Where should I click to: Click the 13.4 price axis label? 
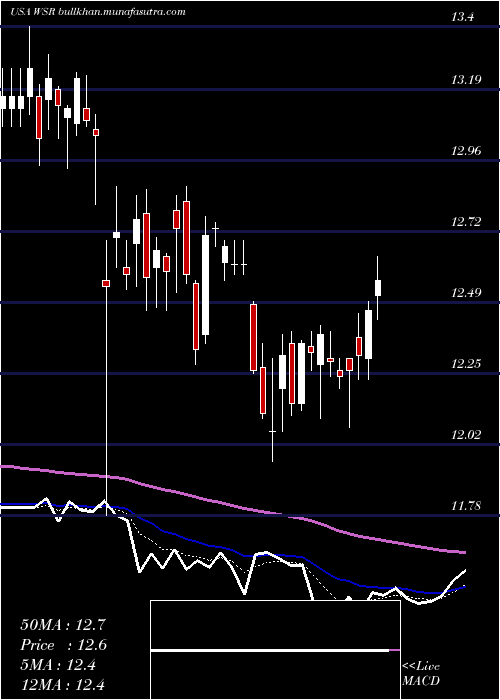[462, 17]
